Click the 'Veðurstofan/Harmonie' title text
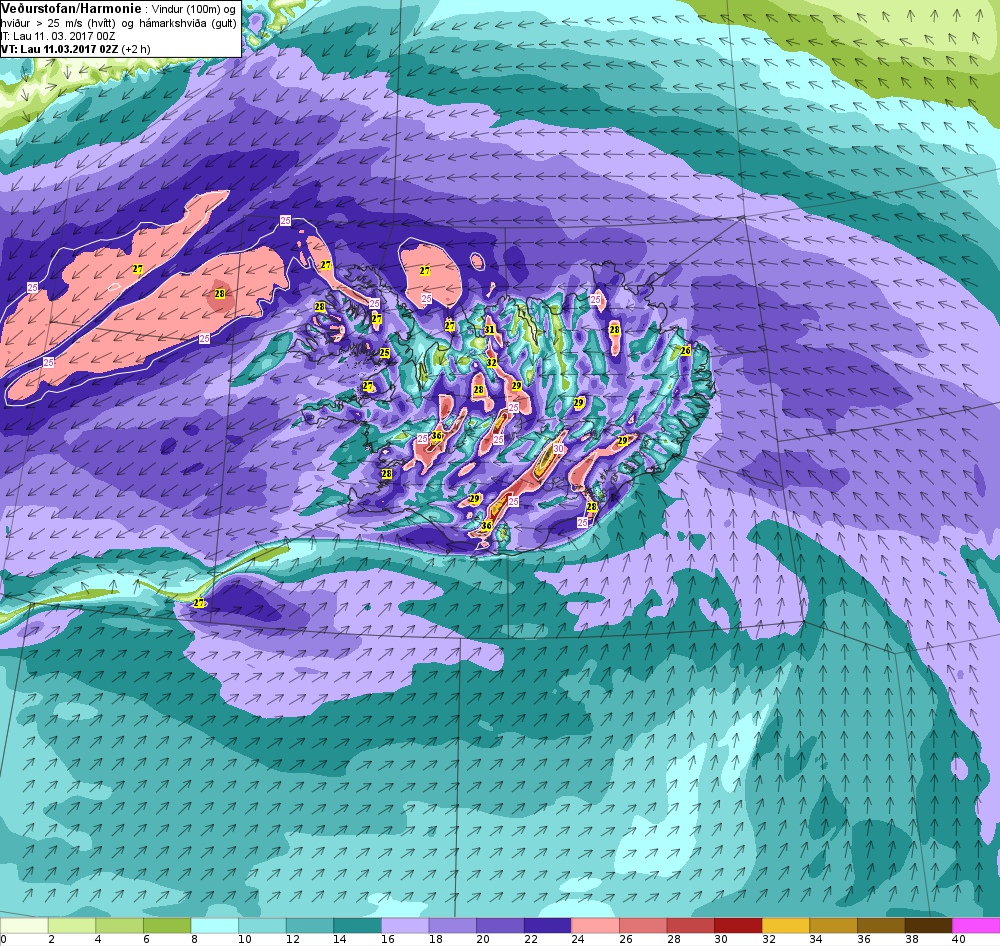This screenshot has height=946, width=1000. [x=71, y=9]
